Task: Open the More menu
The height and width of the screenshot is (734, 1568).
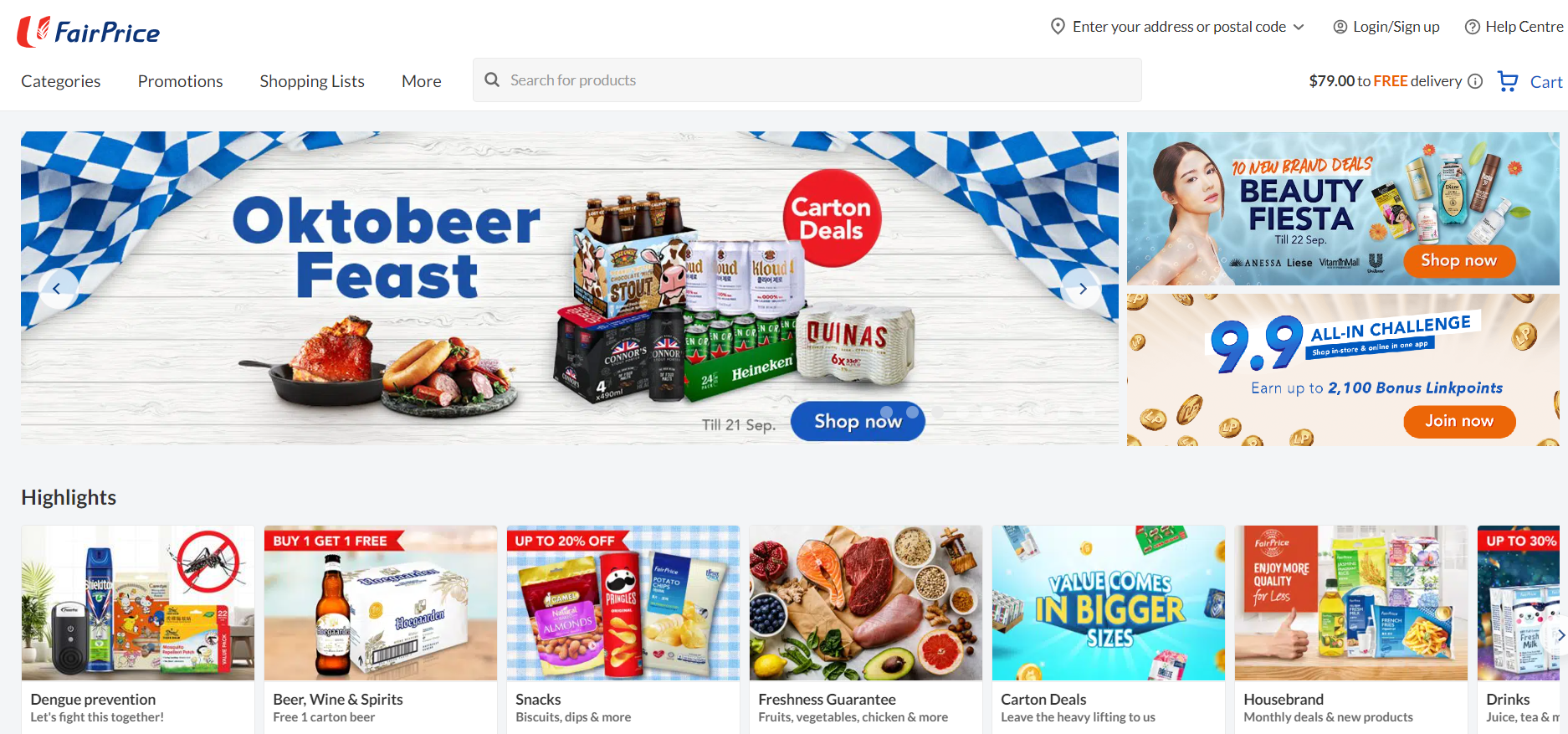Action: coord(422,81)
